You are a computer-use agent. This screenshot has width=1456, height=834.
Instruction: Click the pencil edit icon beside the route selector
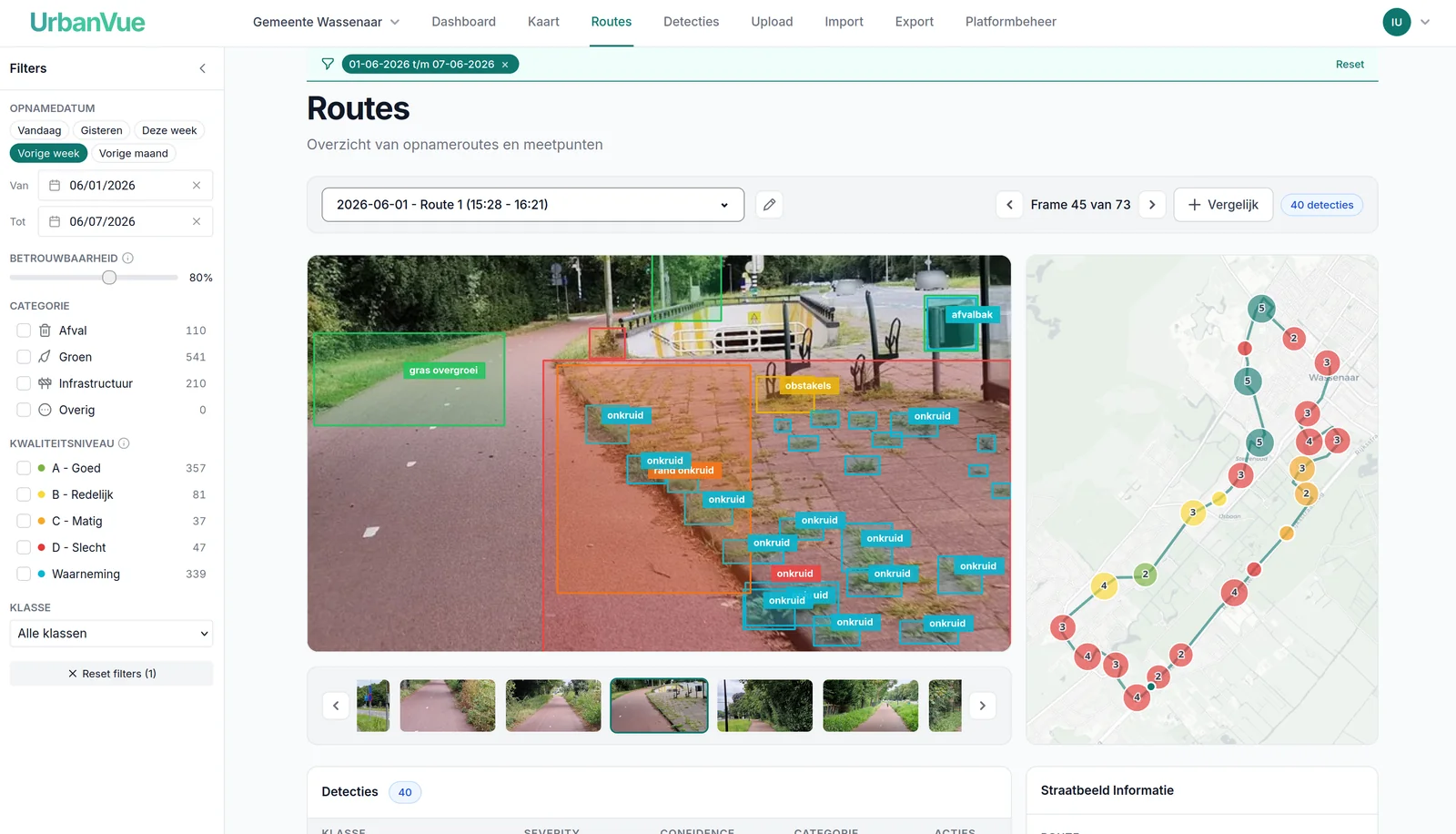click(769, 205)
